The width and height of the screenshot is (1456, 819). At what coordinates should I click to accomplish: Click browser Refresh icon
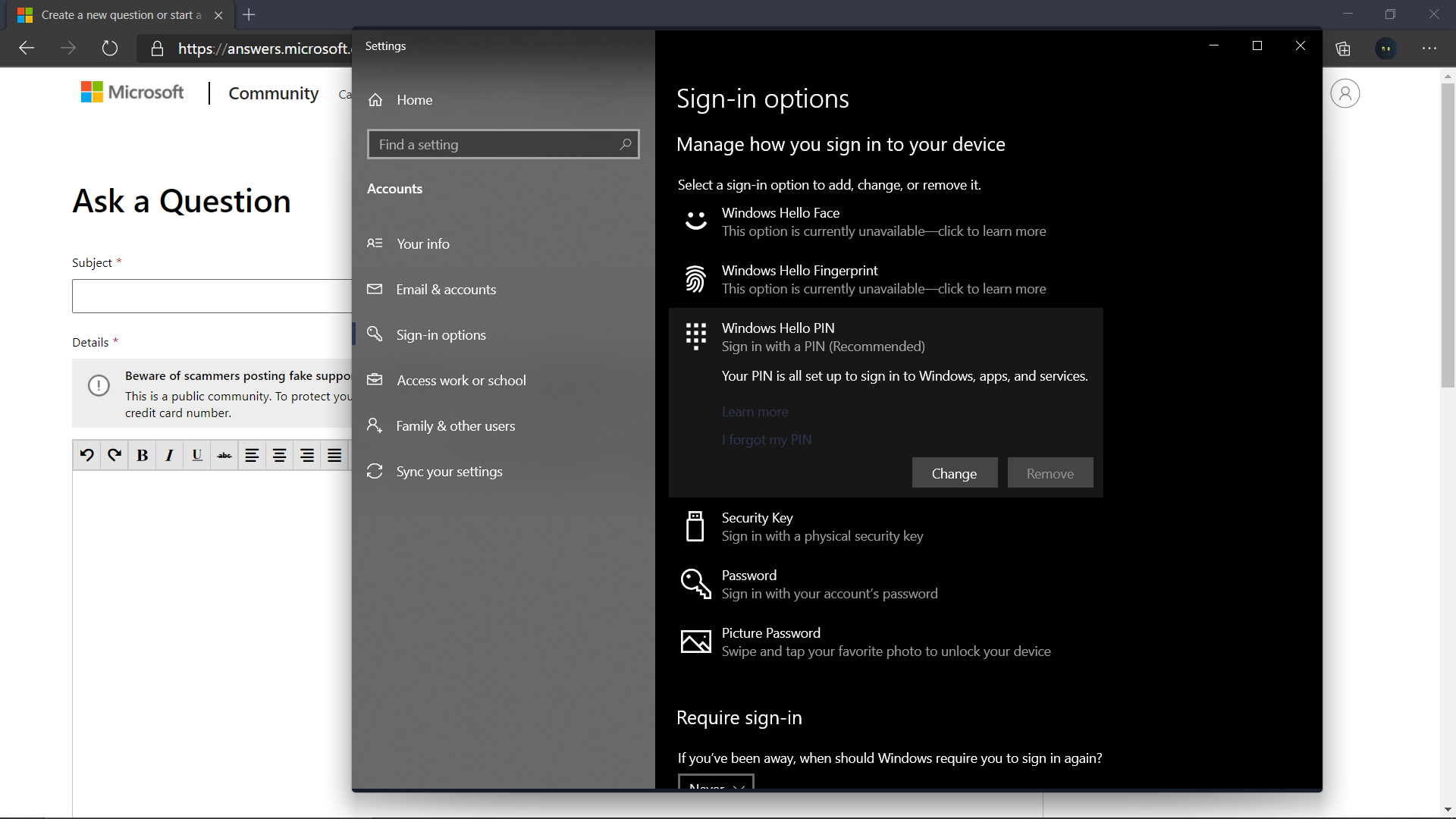point(110,49)
